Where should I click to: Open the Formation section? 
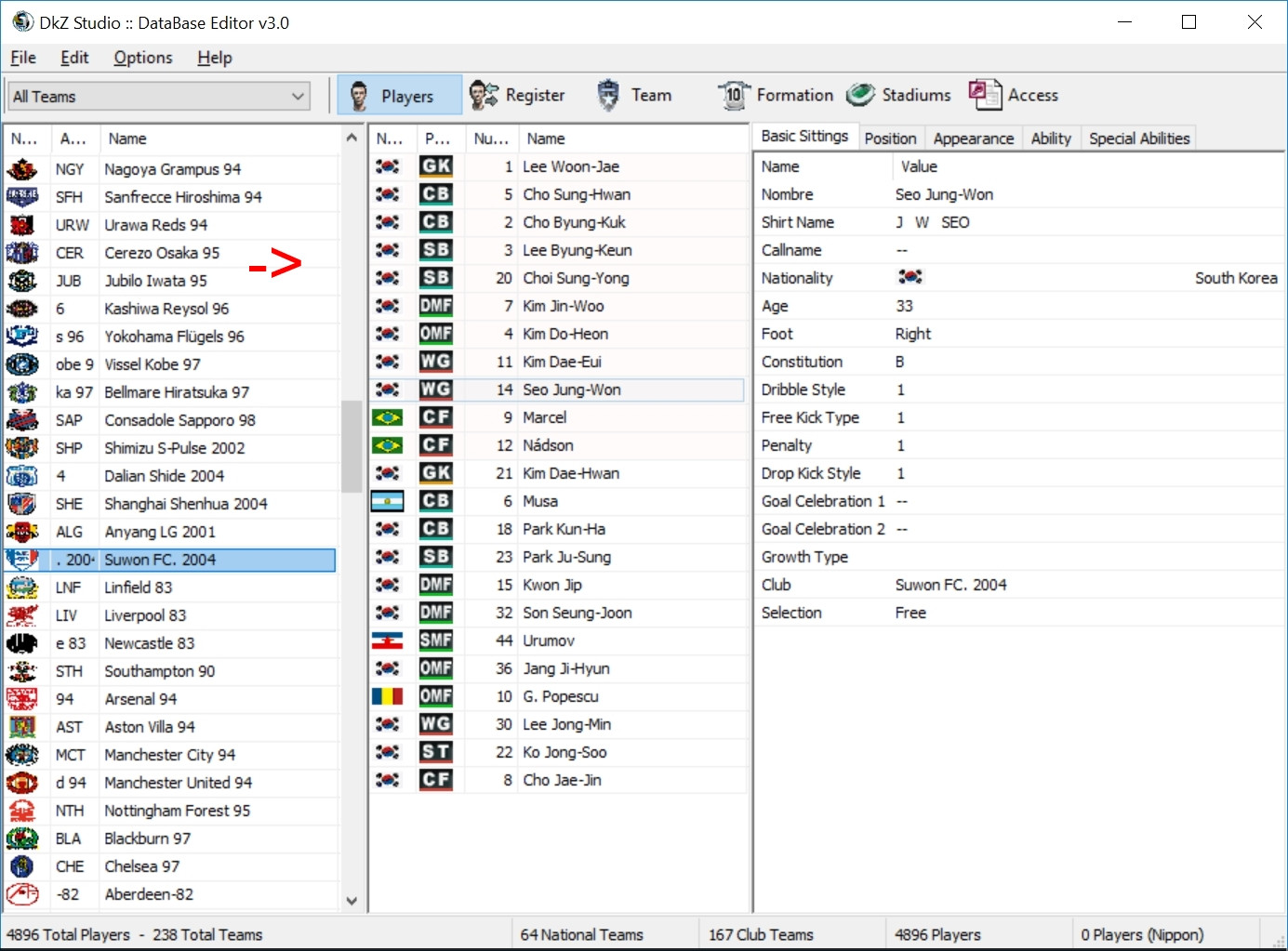click(x=776, y=95)
